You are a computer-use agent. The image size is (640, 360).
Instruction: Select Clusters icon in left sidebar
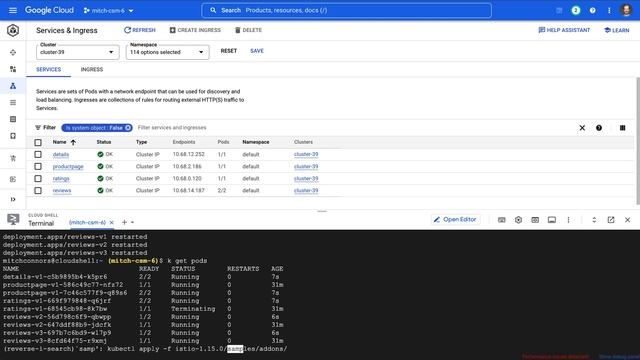click(13, 52)
